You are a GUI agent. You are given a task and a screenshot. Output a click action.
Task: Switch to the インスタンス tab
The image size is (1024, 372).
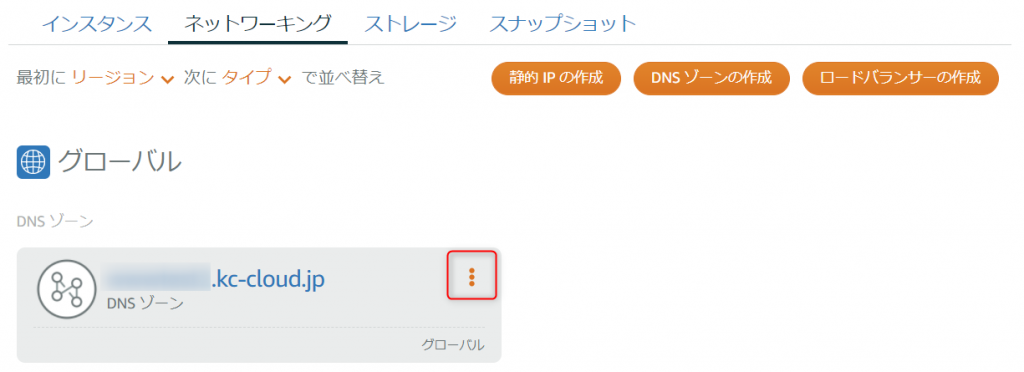(97, 24)
